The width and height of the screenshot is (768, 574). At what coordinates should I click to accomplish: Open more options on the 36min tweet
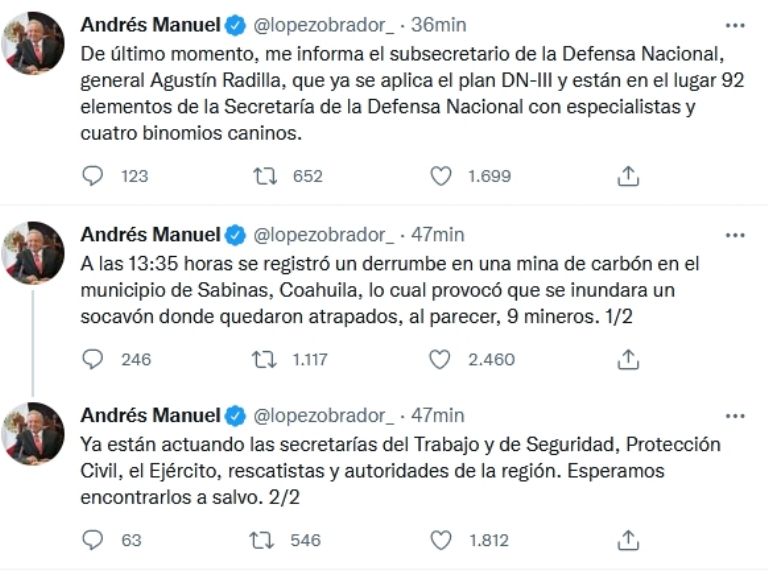[735, 24]
